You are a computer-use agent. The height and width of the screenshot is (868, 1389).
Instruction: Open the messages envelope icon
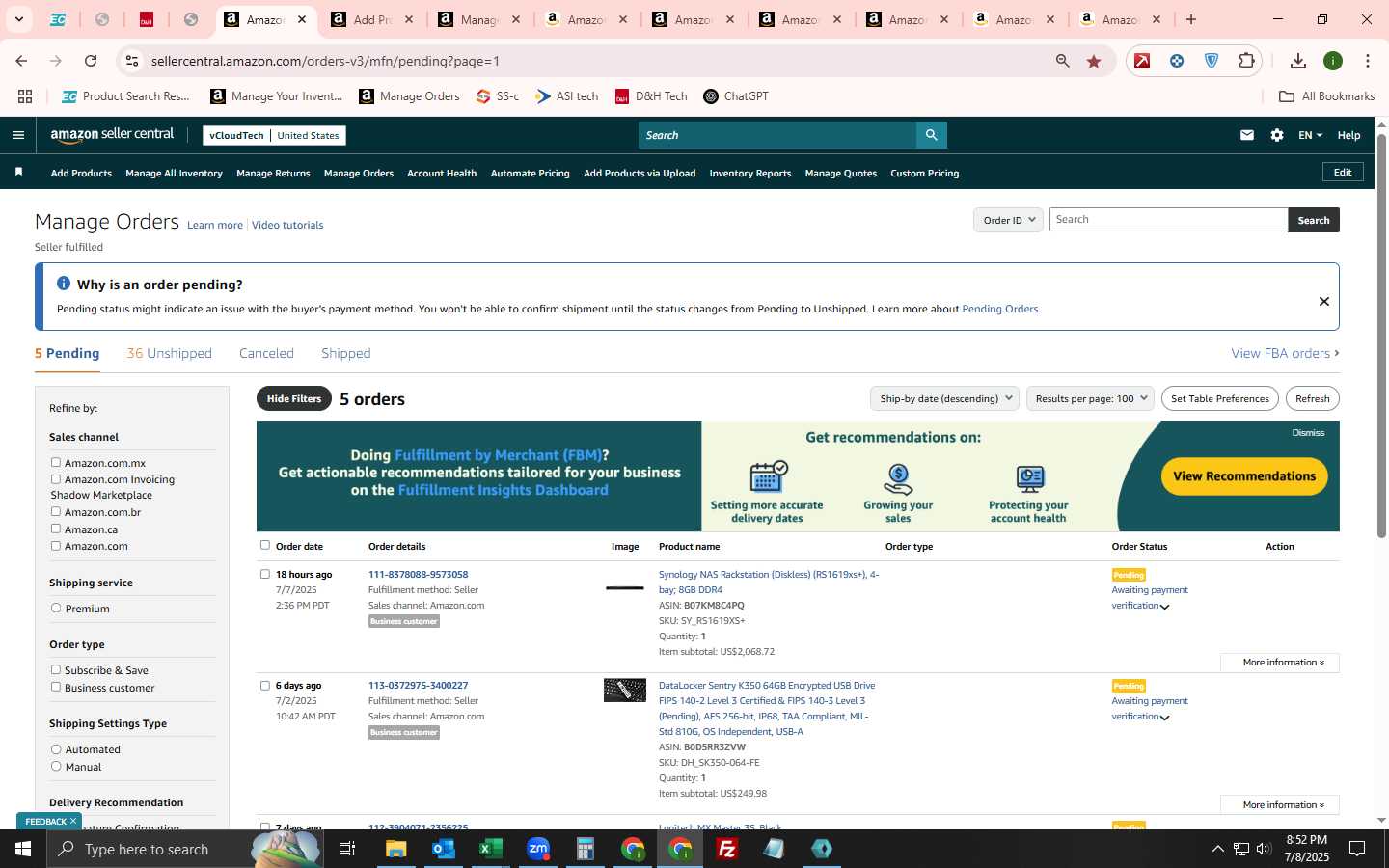click(x=1247, y=135)
